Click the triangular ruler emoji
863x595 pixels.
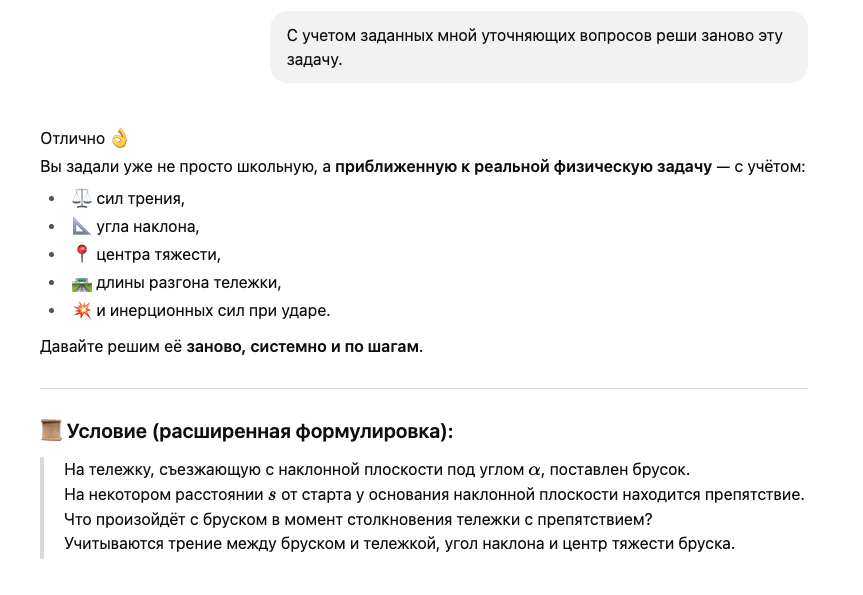[82, 226]
